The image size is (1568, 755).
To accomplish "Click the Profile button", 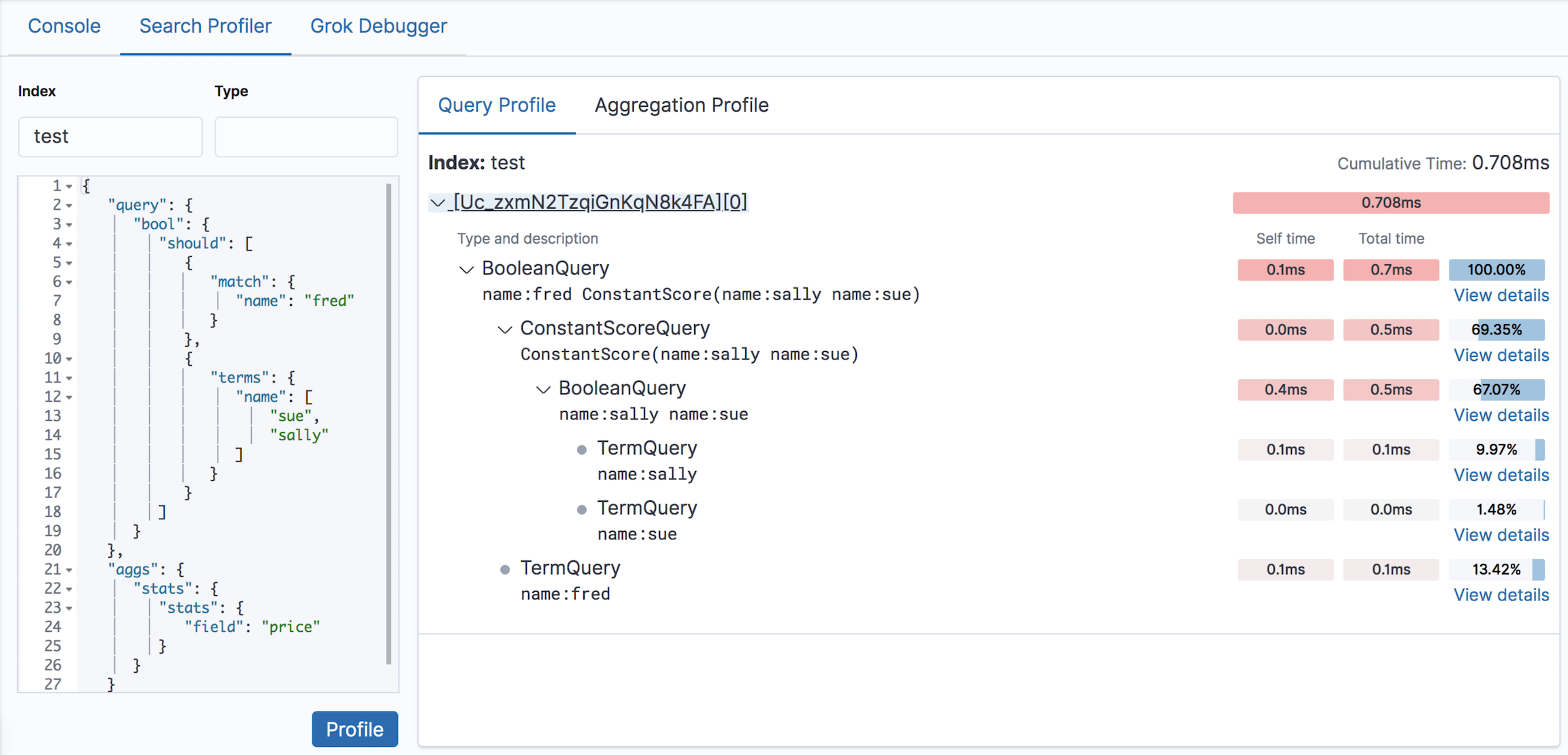I will 355,728.
